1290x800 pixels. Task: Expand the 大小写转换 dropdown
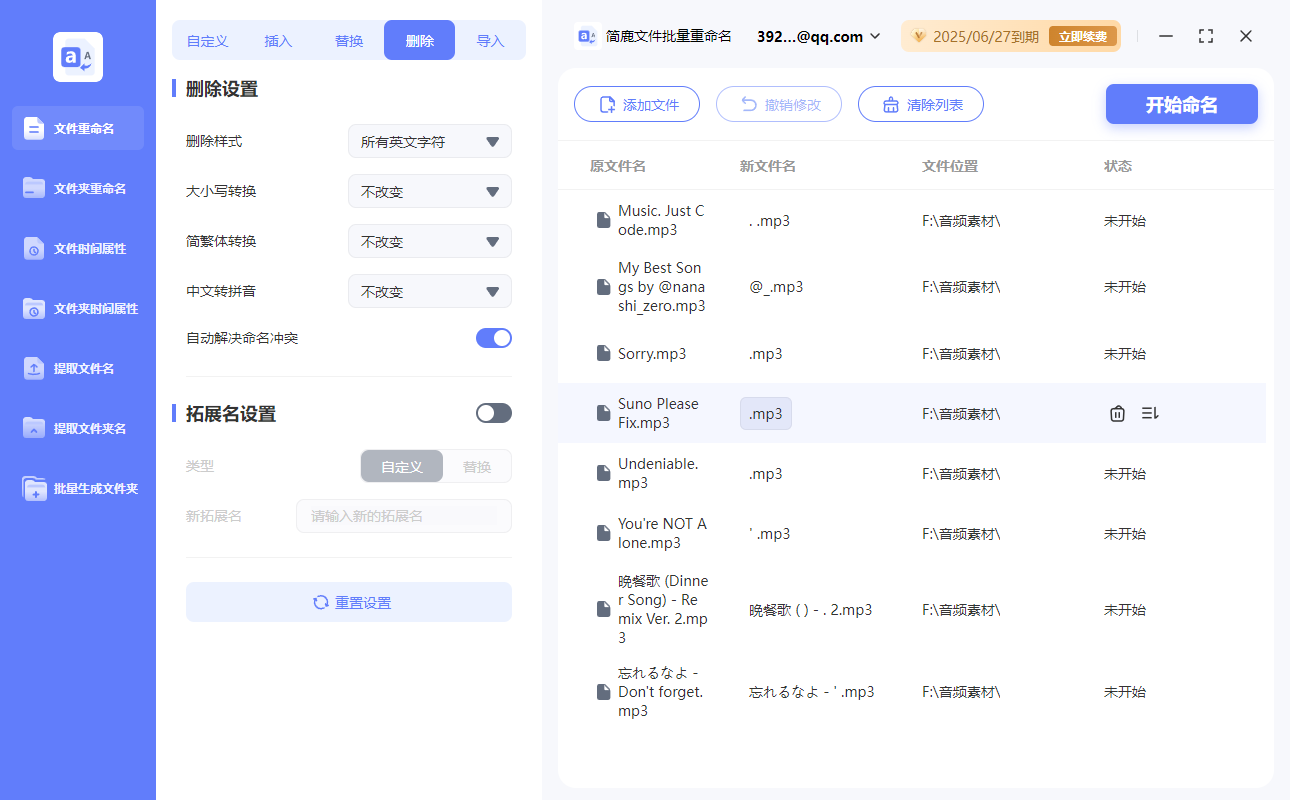pyautogui.click(x=429, y=191)
